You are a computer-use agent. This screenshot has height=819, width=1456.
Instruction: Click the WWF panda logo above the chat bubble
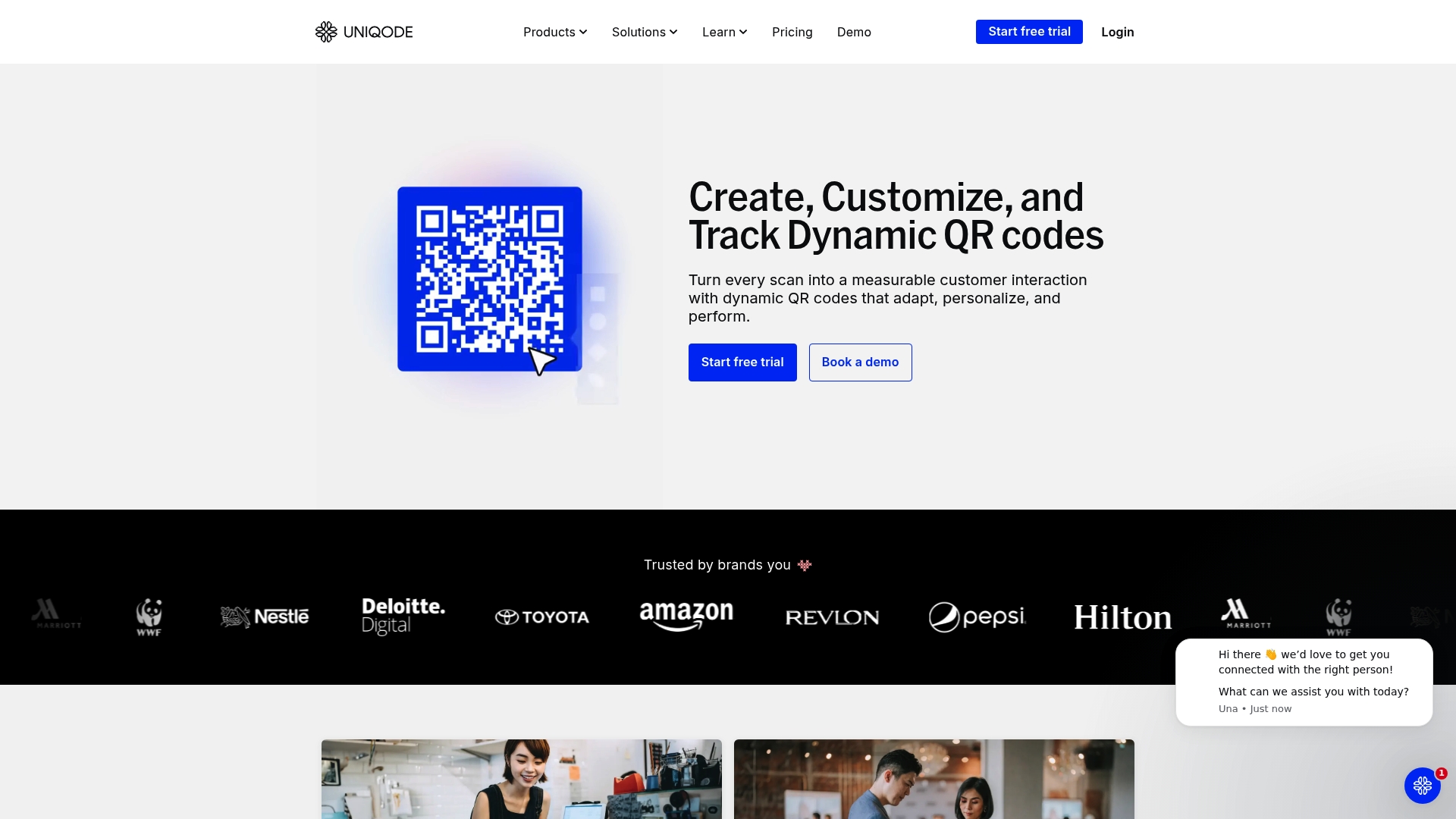pyautogui.click(x=1338, y=617)
